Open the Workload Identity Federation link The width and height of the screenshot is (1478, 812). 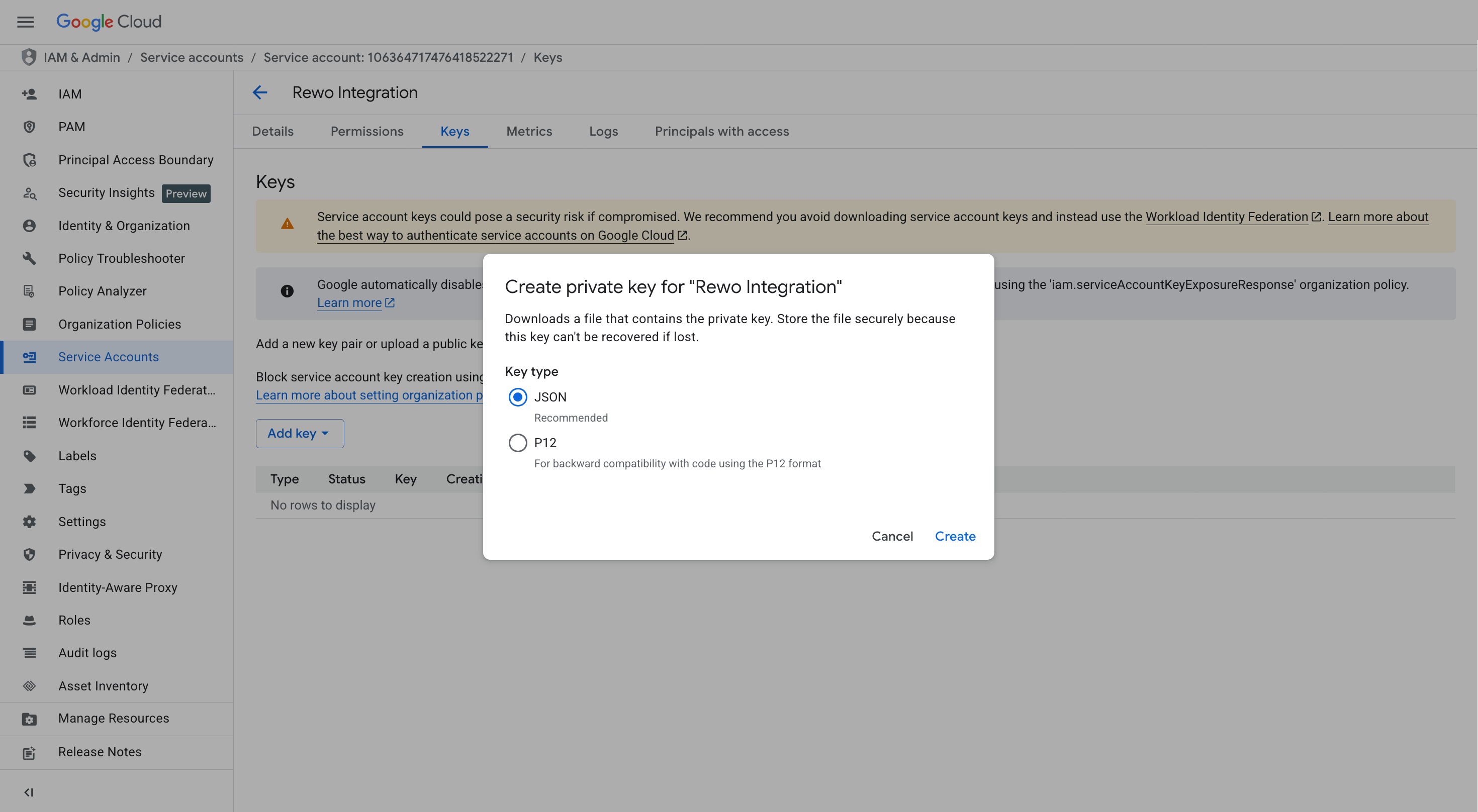(x=1226, y=217)
